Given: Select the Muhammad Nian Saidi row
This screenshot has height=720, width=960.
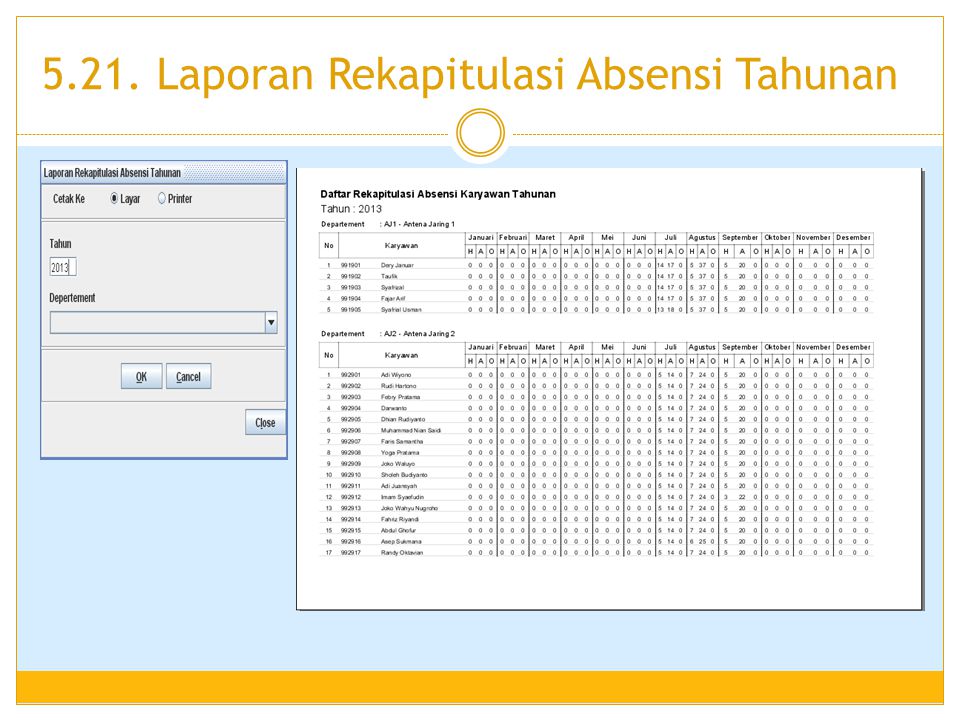Looking at the screenshot, I should (410, 430).
